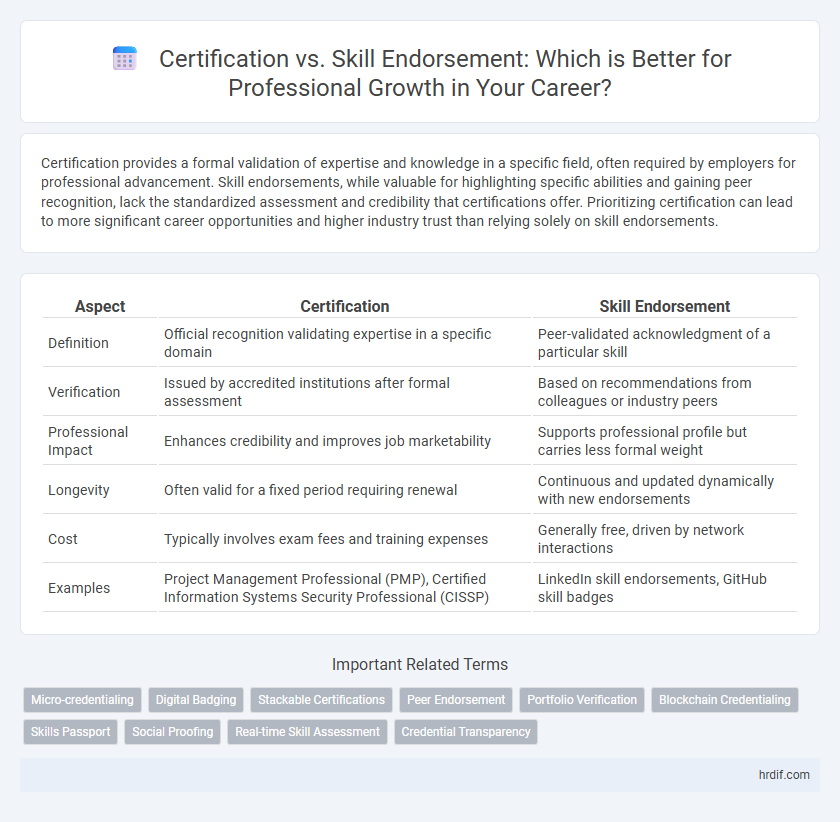Select 'Supports professional profile' cell

[x=664, y=441]
